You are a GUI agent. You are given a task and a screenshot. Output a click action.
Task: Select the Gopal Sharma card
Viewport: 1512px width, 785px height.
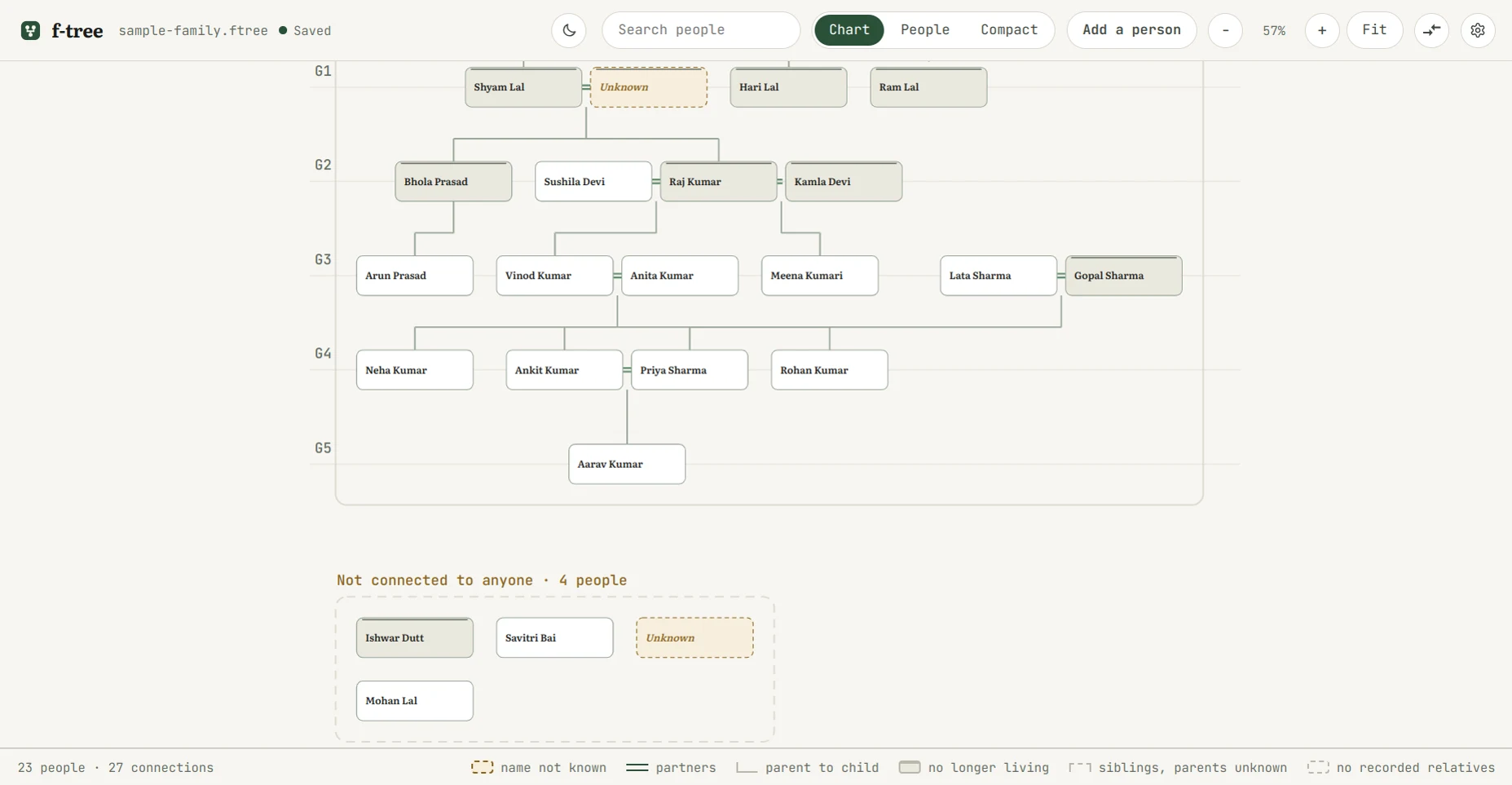1123,276
